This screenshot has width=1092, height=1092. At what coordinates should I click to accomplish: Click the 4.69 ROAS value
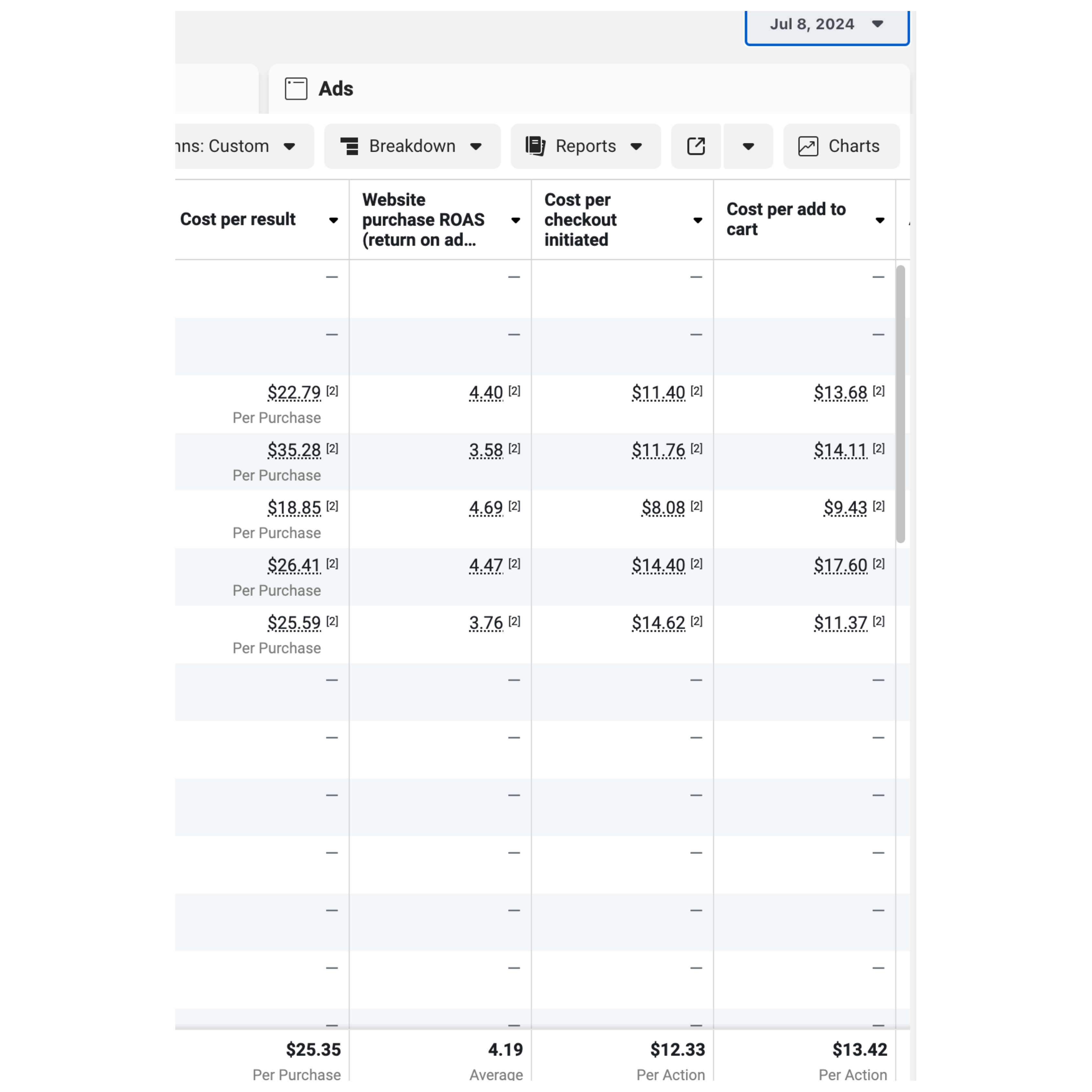pyautogui.click(x=486, y=508)
